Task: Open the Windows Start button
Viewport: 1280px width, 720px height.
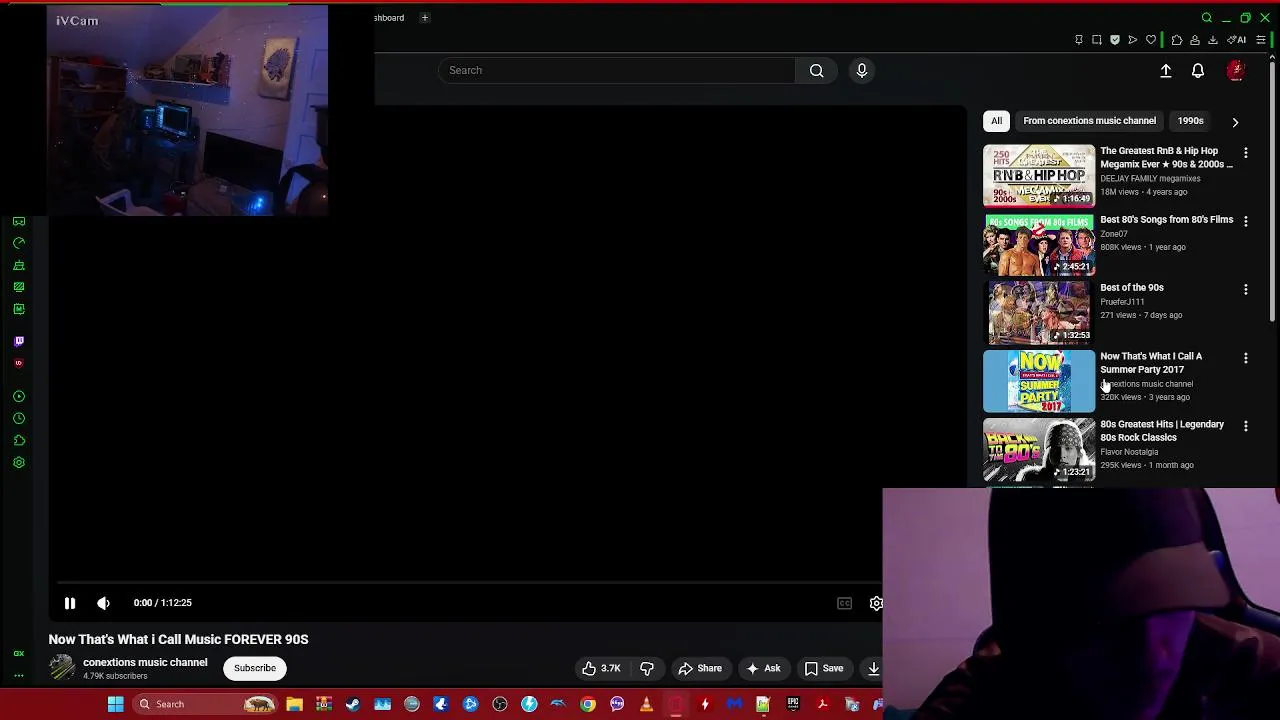Action: [116, 704]
